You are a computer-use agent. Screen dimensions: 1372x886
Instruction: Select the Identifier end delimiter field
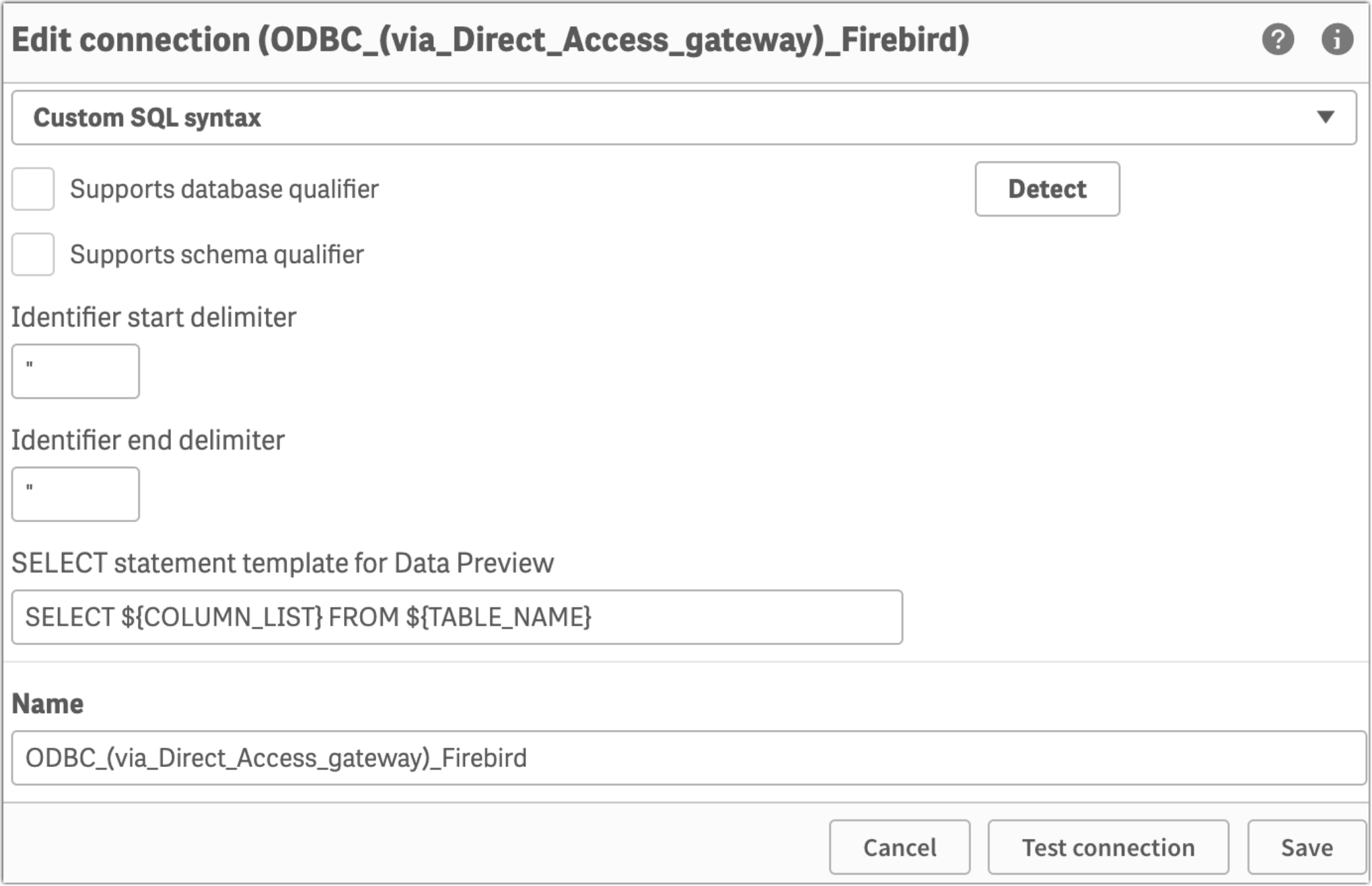pyautogui.click(x=75, y=494)
